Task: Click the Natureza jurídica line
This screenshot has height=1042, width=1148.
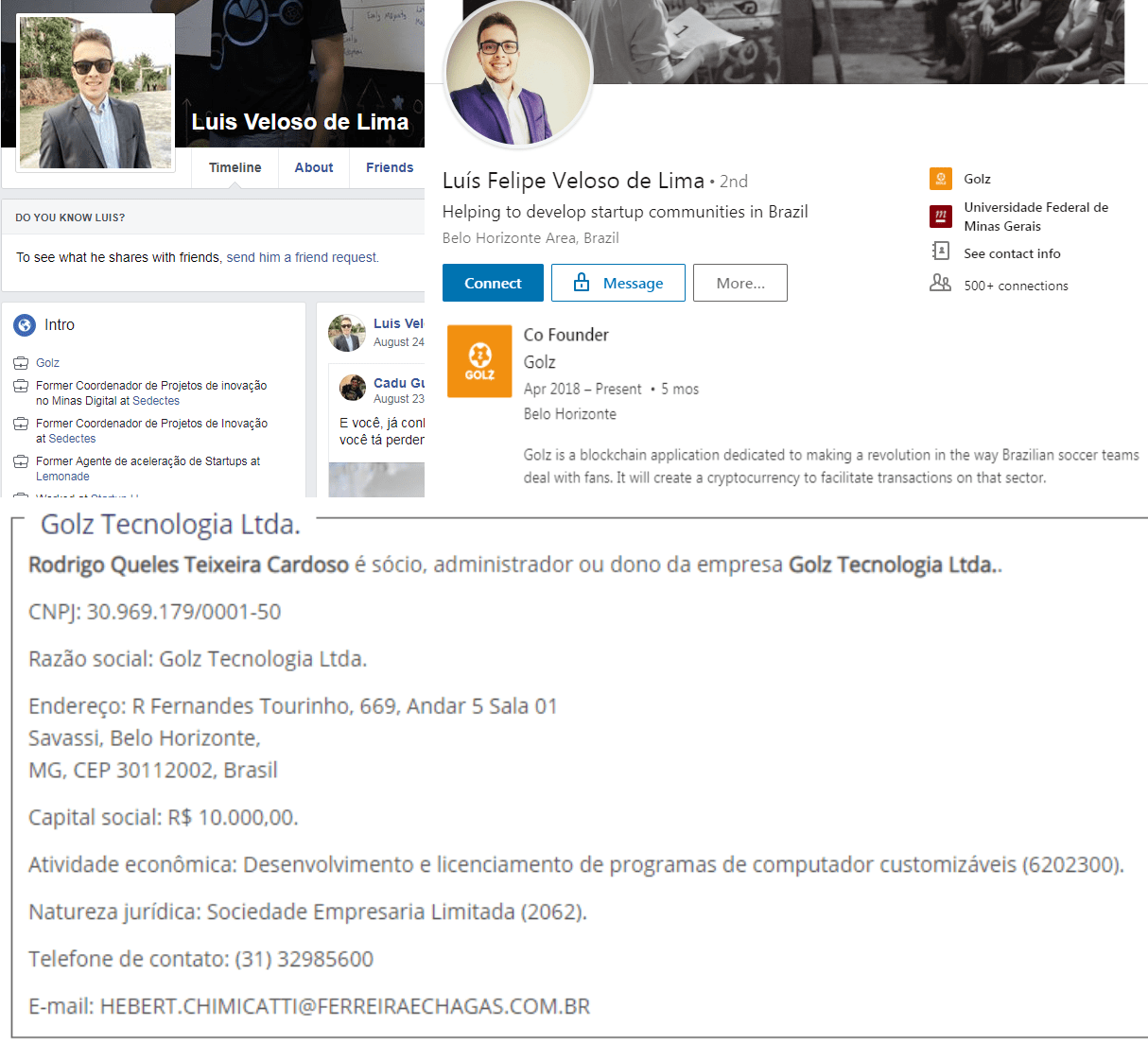Action: pos(308,912)
